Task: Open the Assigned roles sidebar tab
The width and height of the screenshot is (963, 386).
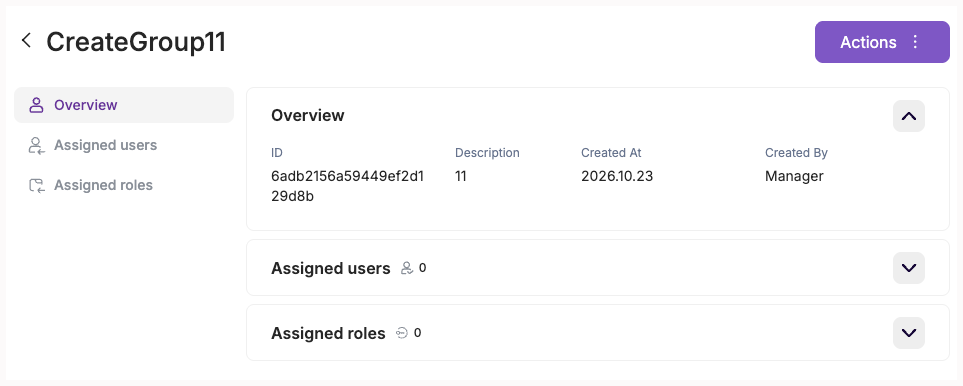Action: [124, 185]
